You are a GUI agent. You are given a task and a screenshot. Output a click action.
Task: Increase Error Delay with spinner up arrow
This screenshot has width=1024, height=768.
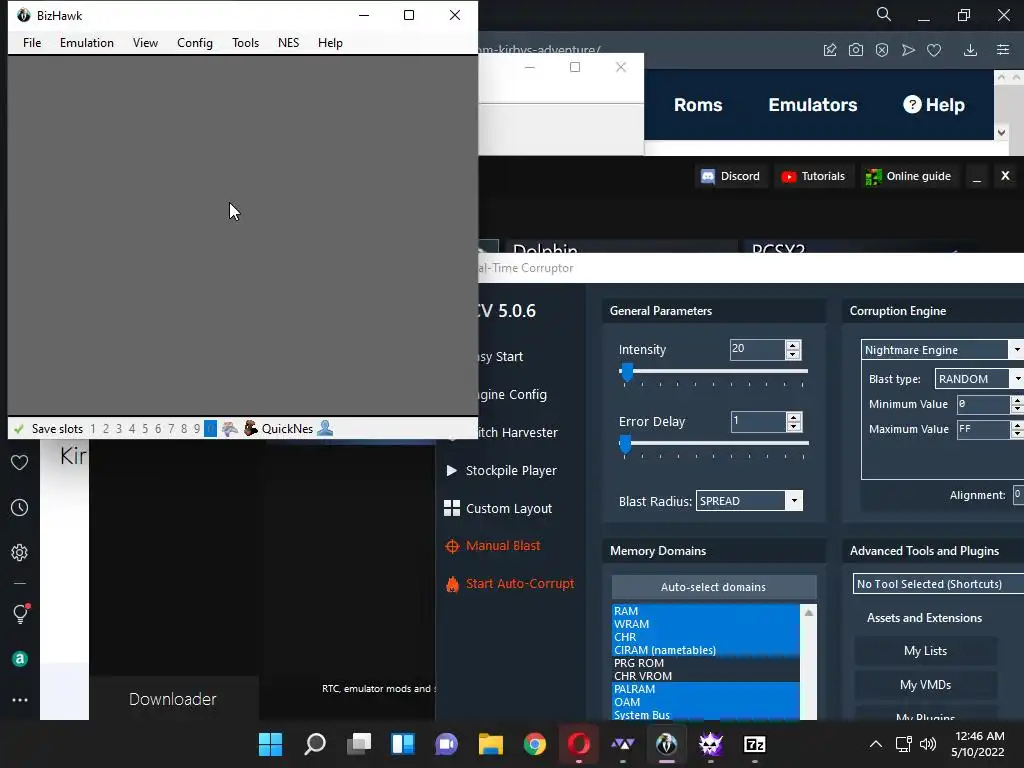793,417
